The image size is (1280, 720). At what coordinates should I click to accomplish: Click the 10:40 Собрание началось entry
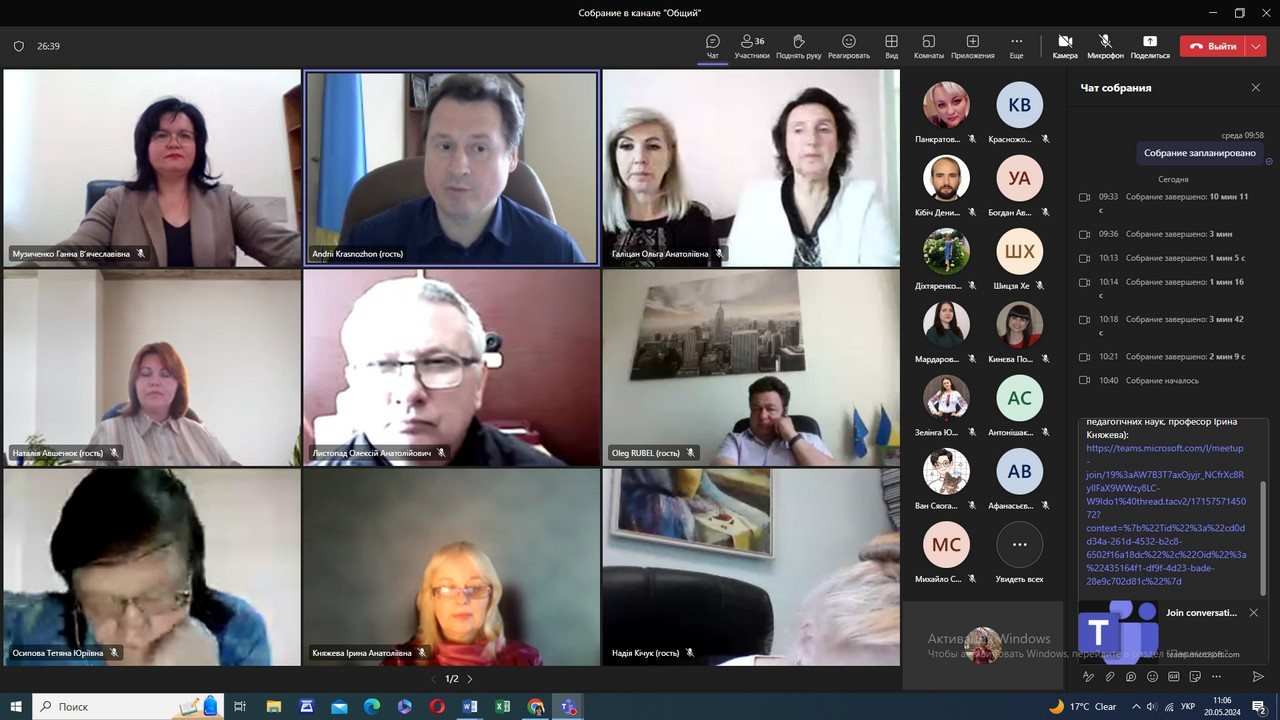(x=1140, y=380)
